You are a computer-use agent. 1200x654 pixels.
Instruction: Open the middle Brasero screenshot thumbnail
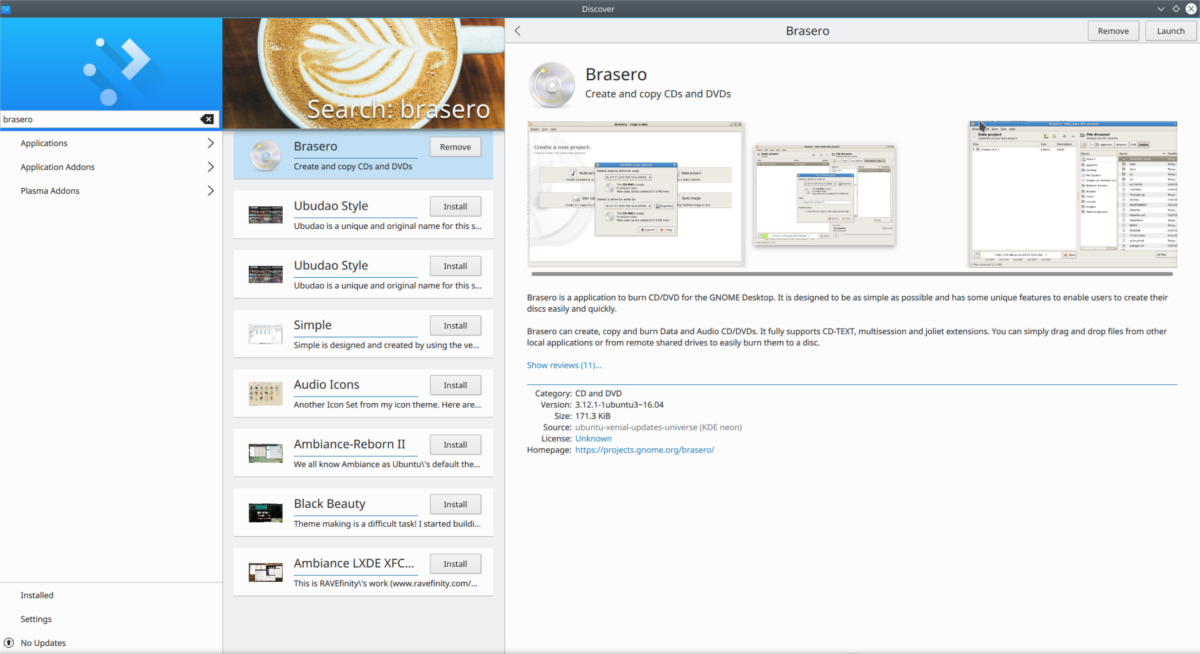825,195
